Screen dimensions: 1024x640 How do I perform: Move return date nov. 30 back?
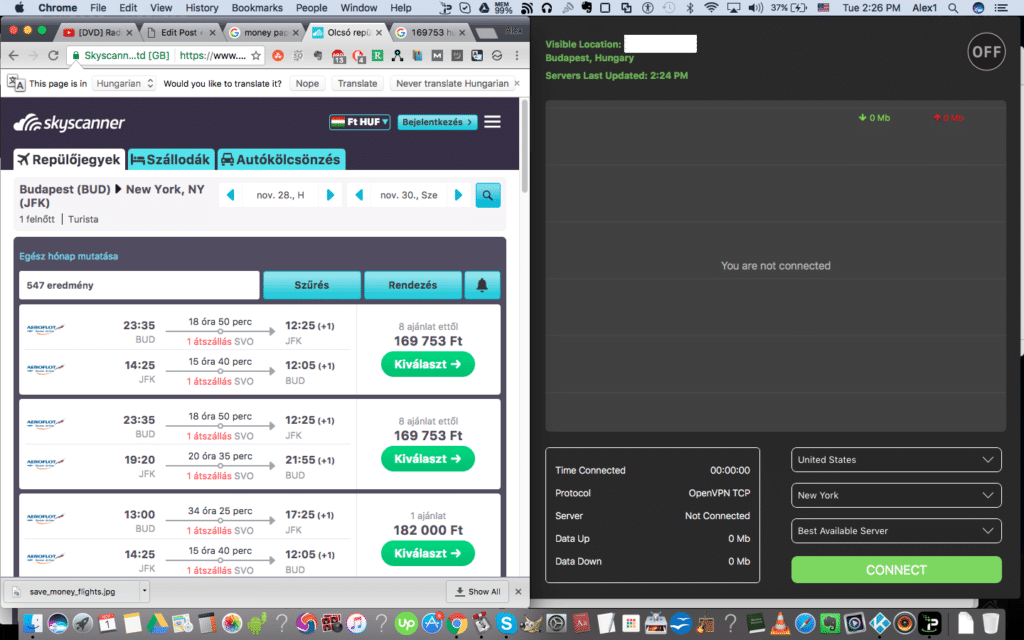[358, 195]
